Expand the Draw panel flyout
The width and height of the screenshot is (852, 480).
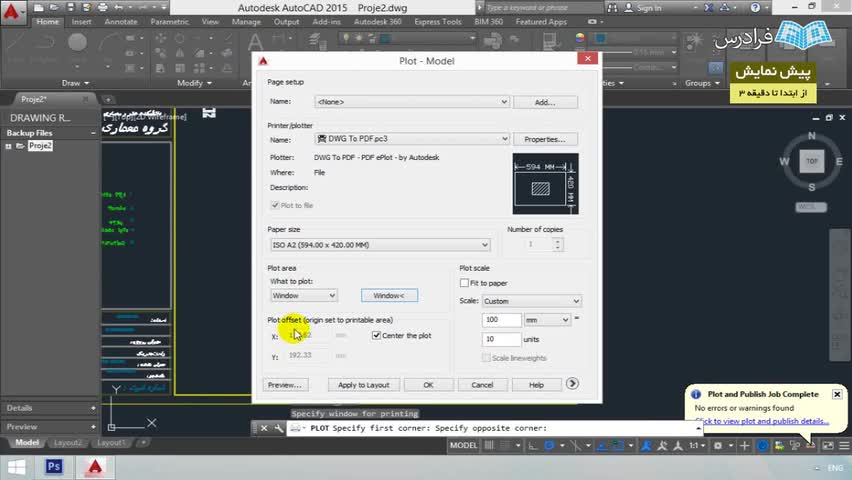tap(75, 83)
